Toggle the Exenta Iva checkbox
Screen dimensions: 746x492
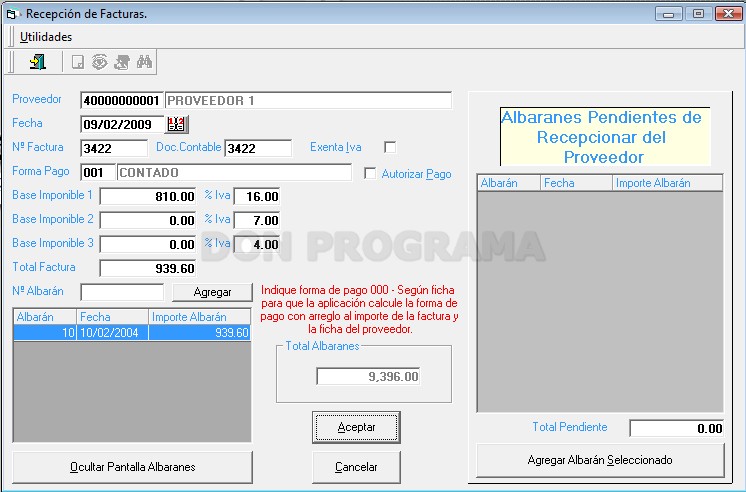click(390, 147)
